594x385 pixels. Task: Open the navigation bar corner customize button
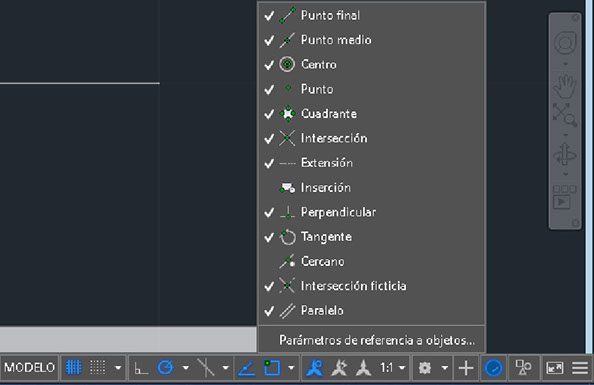tap(576, 223)
